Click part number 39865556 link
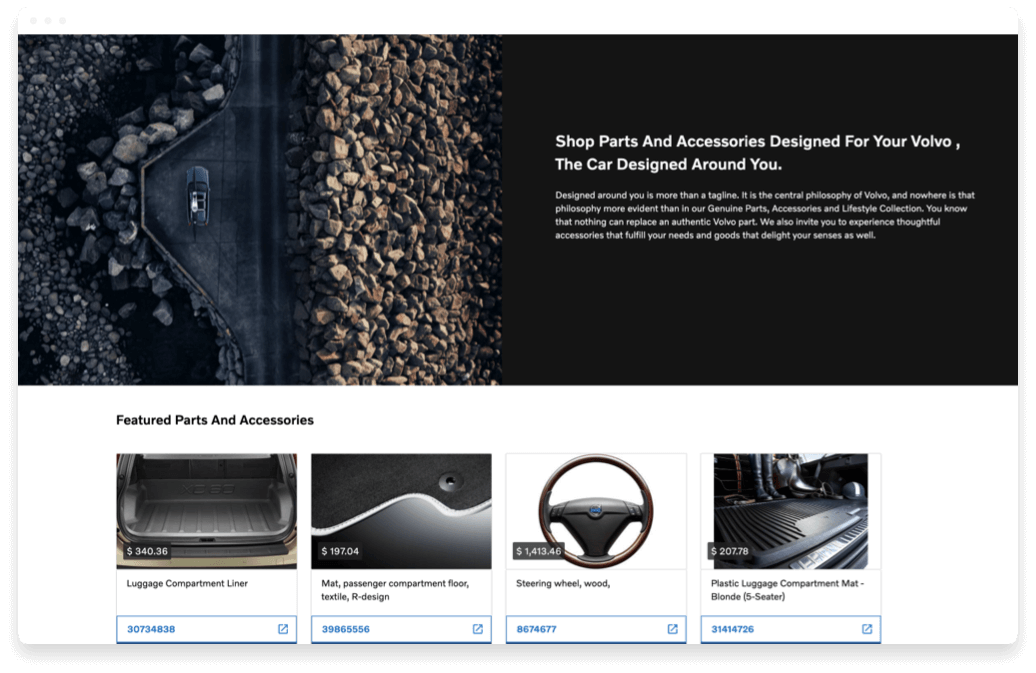This screenshot has height=673, width=1036. click(346, 629)
